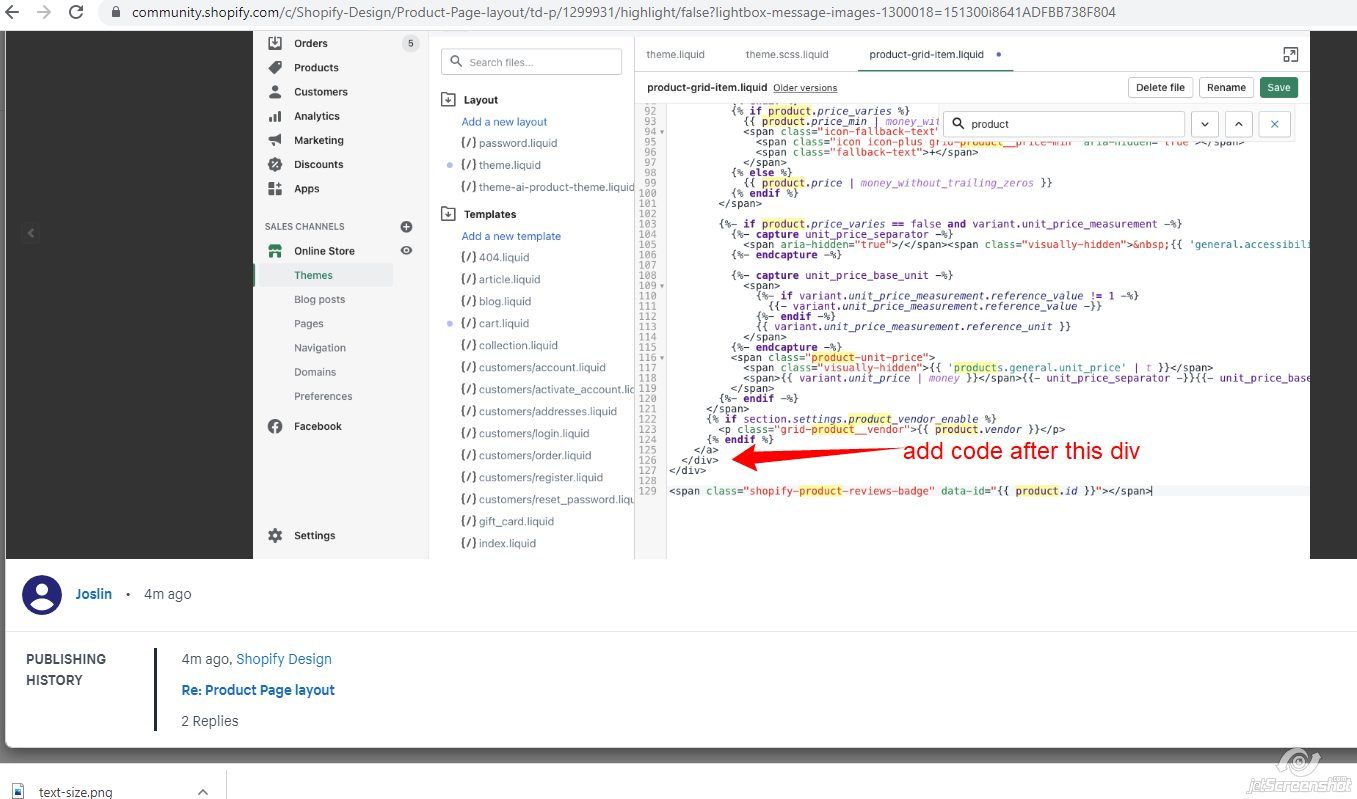
Task: Expand editor to fullscreen icon
Action: [x=1290, y=55]
